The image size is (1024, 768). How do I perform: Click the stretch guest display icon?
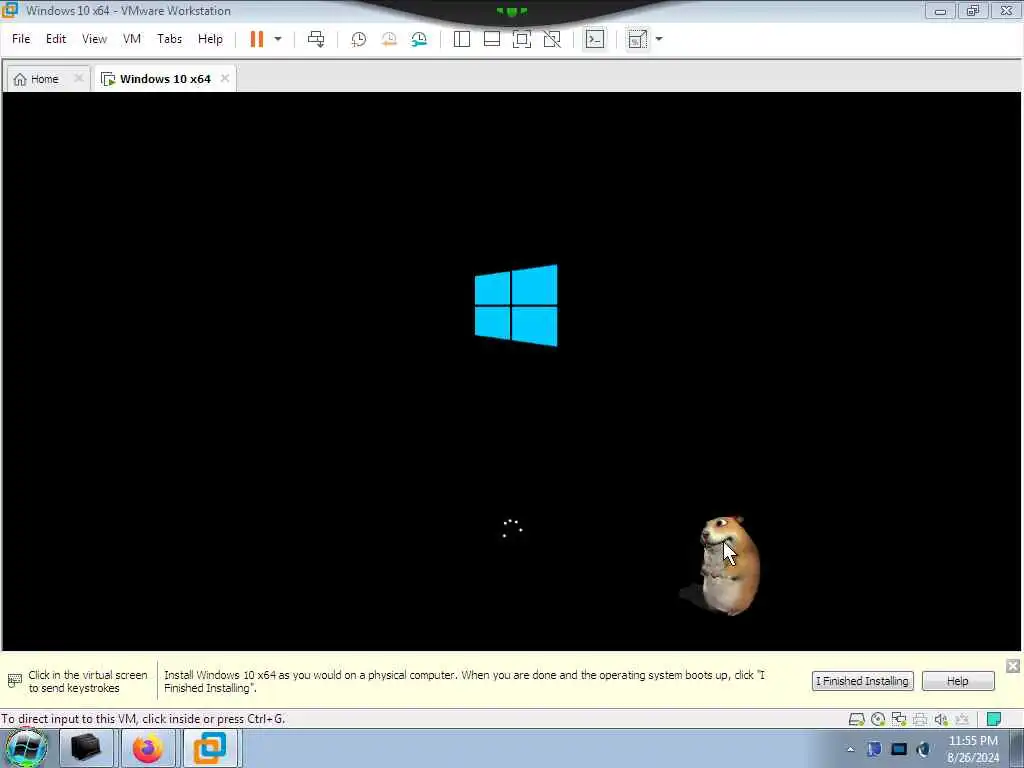pos(637,39)
